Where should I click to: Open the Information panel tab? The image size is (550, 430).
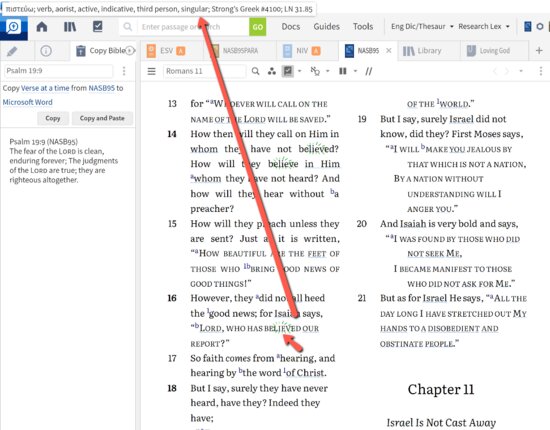46,51
